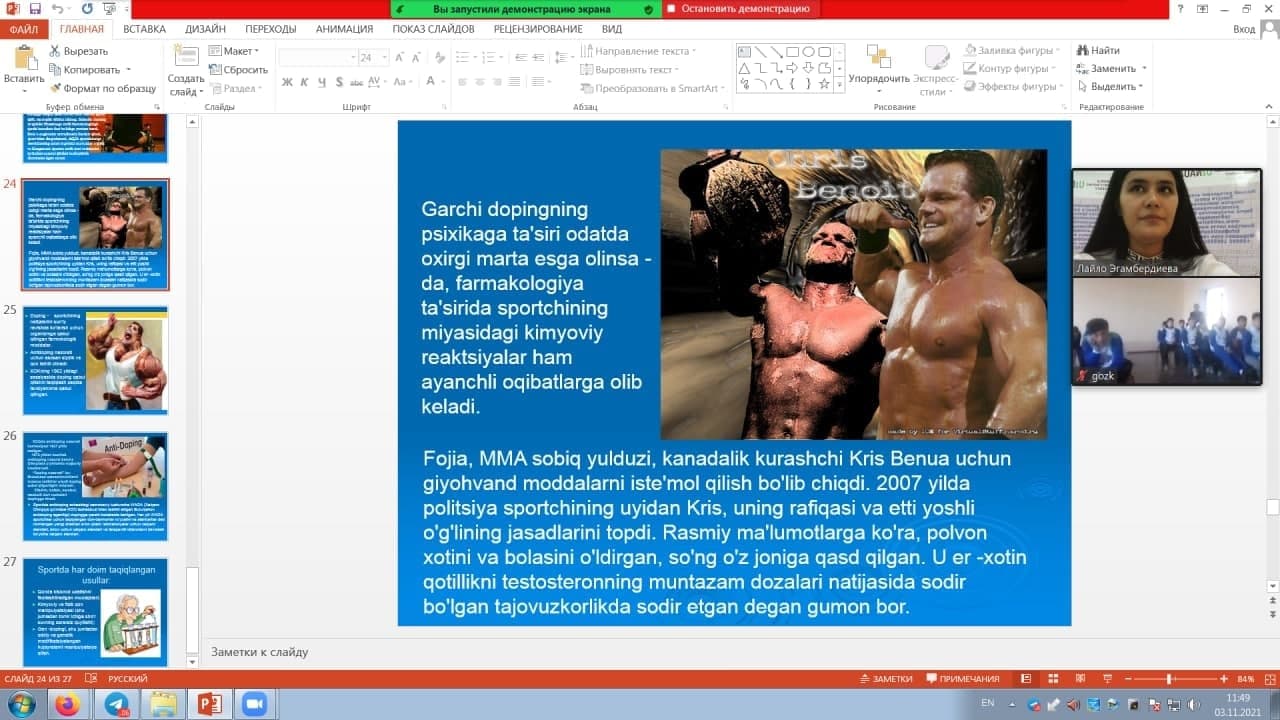
Task: Toggle underline Ч formatting
Action: 321,82
